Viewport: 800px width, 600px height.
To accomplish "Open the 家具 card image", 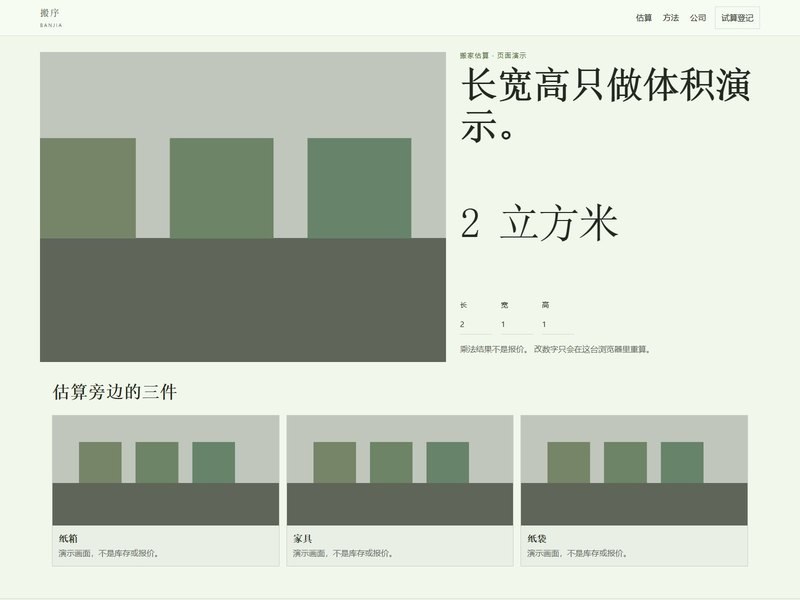I will [x=399, y=470].
